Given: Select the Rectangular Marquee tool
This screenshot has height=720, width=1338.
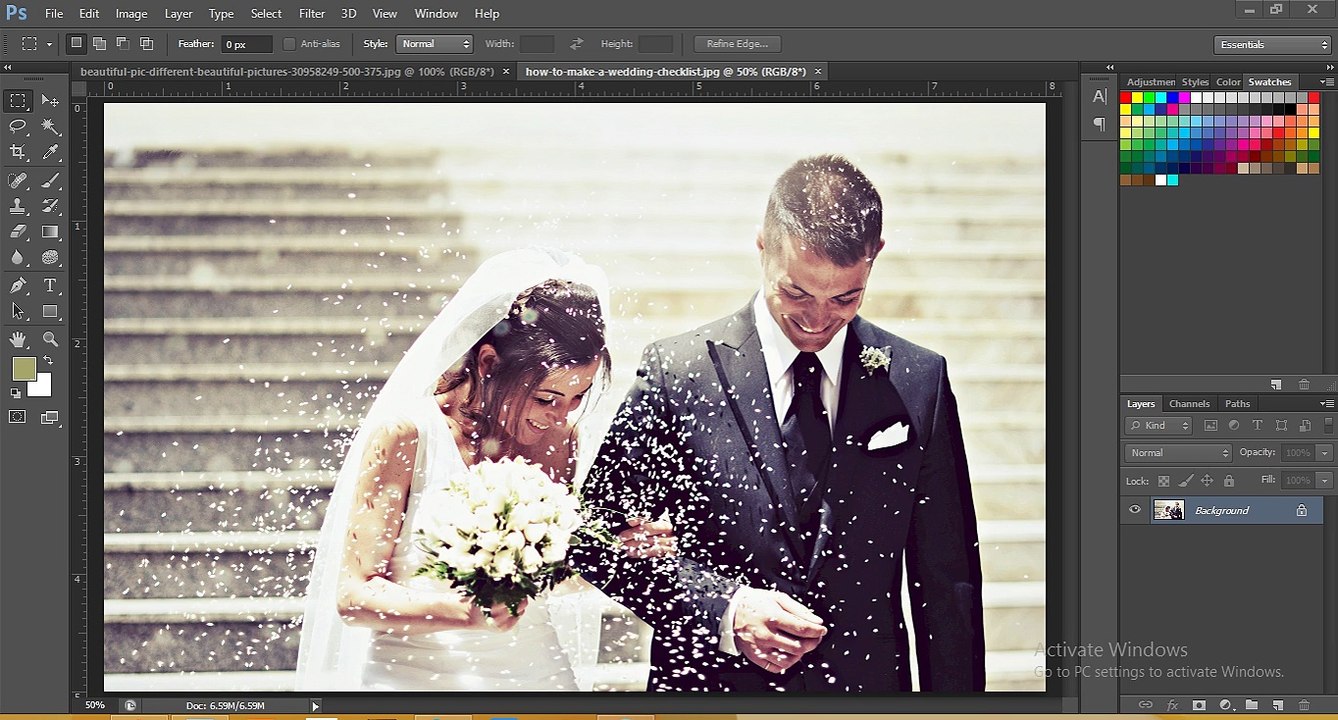Looking at the screenshot, I should tap(18, 100).
